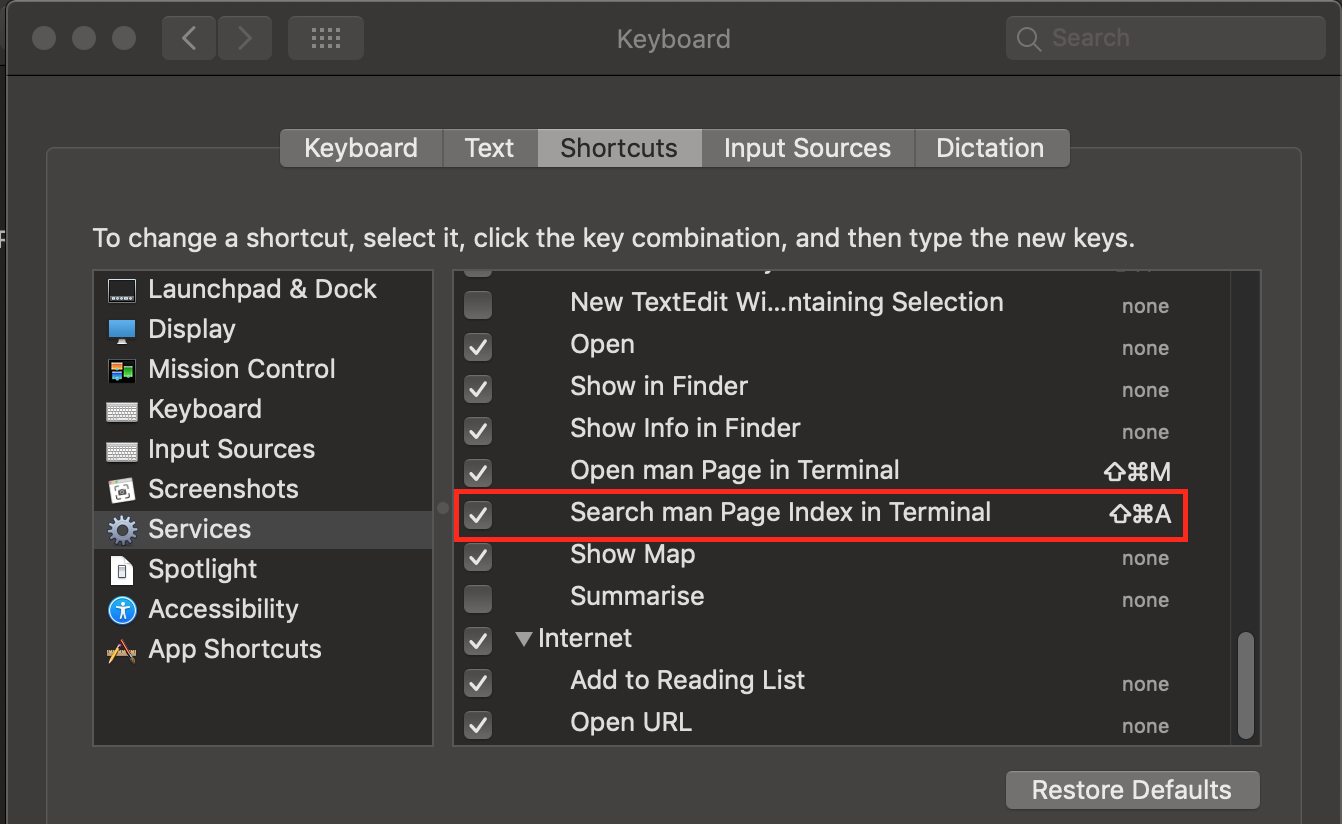This screenshot has height=824, width=1342.
Task: Click the back navigation arrow
Action: tap(188, 37)
